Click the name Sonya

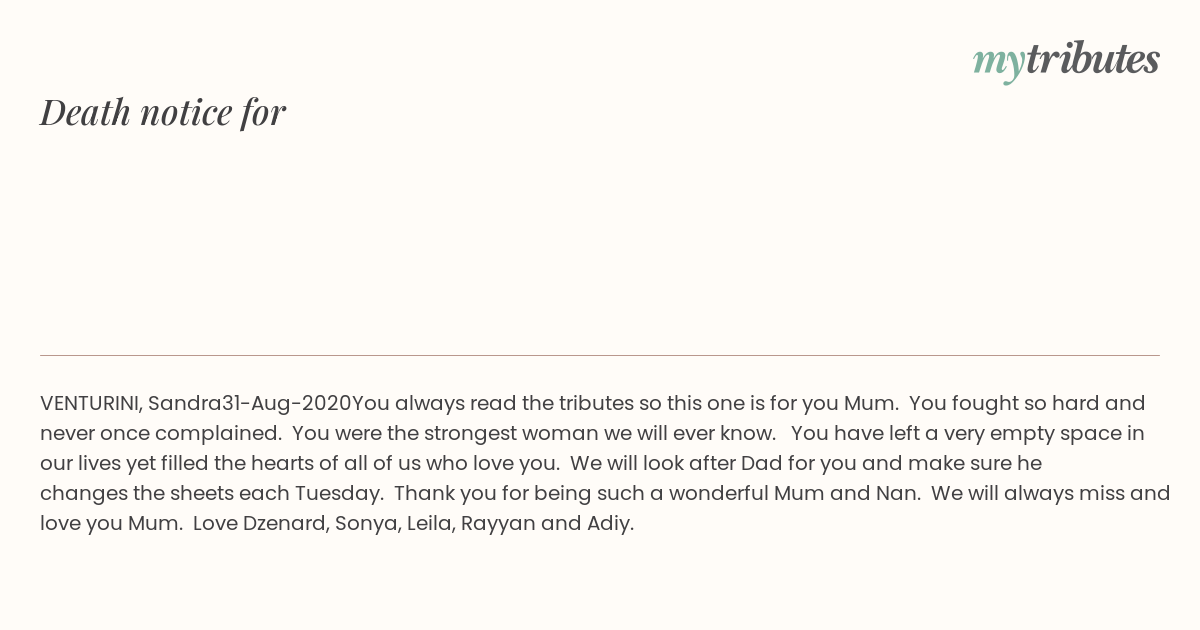367,524
